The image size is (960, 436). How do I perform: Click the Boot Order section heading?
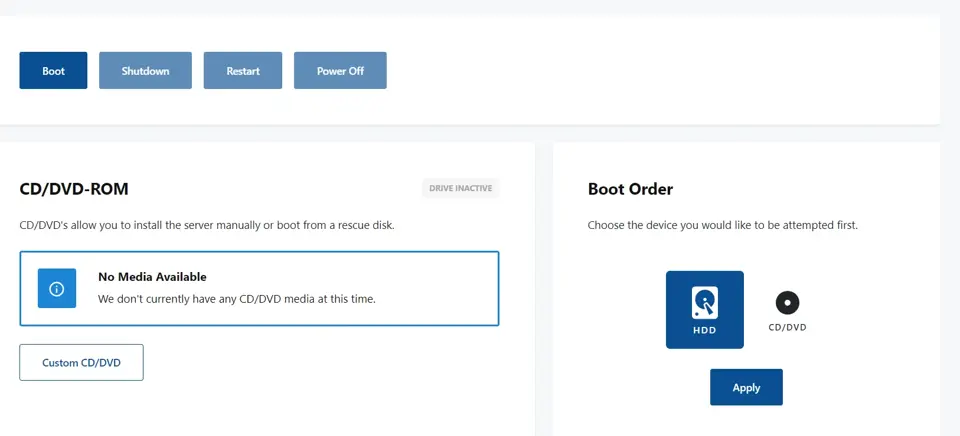630,189
